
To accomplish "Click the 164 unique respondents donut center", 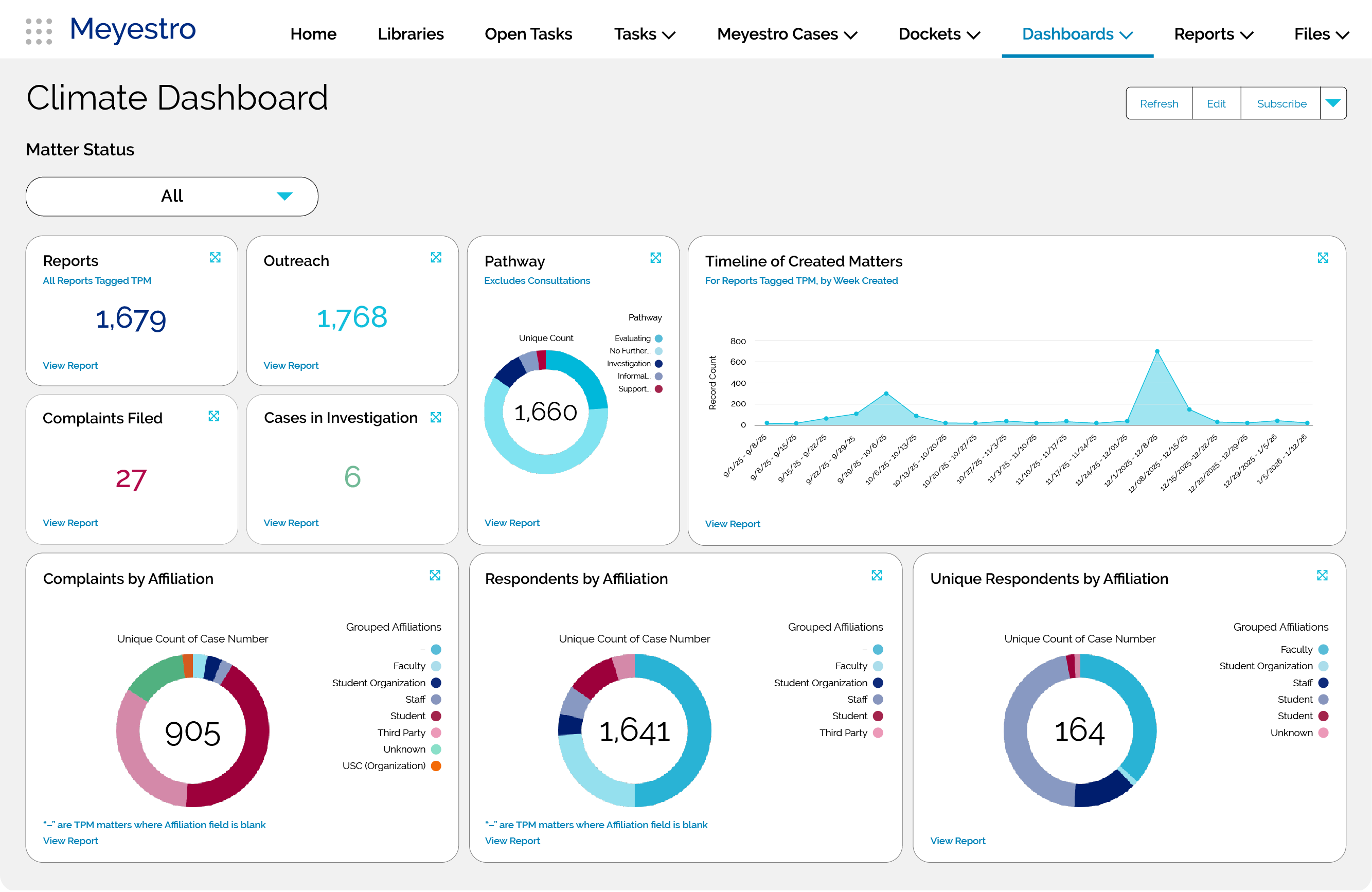I will click(x=1079, y=731).
